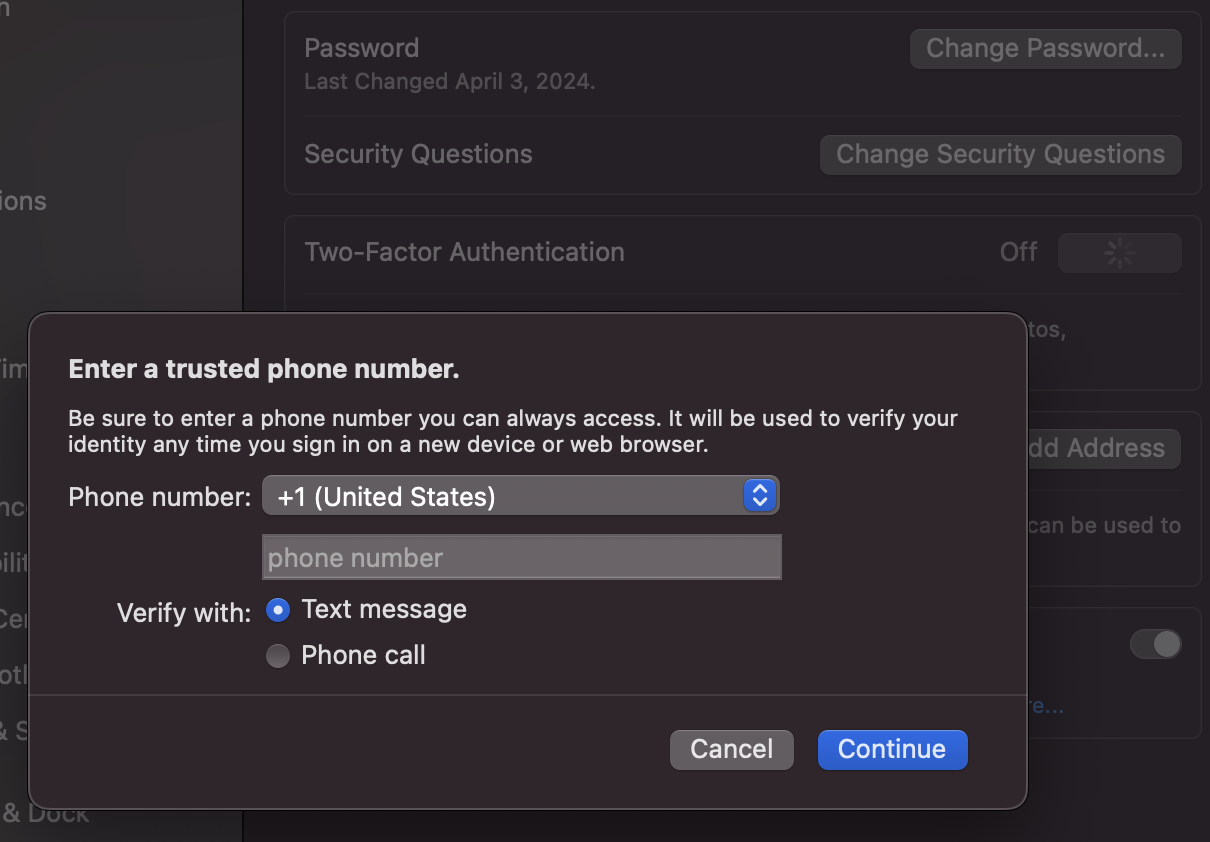Viewport: 1210px width, 842px height.
Task: Click the Security Questions row label
Action: pos(418,154)
